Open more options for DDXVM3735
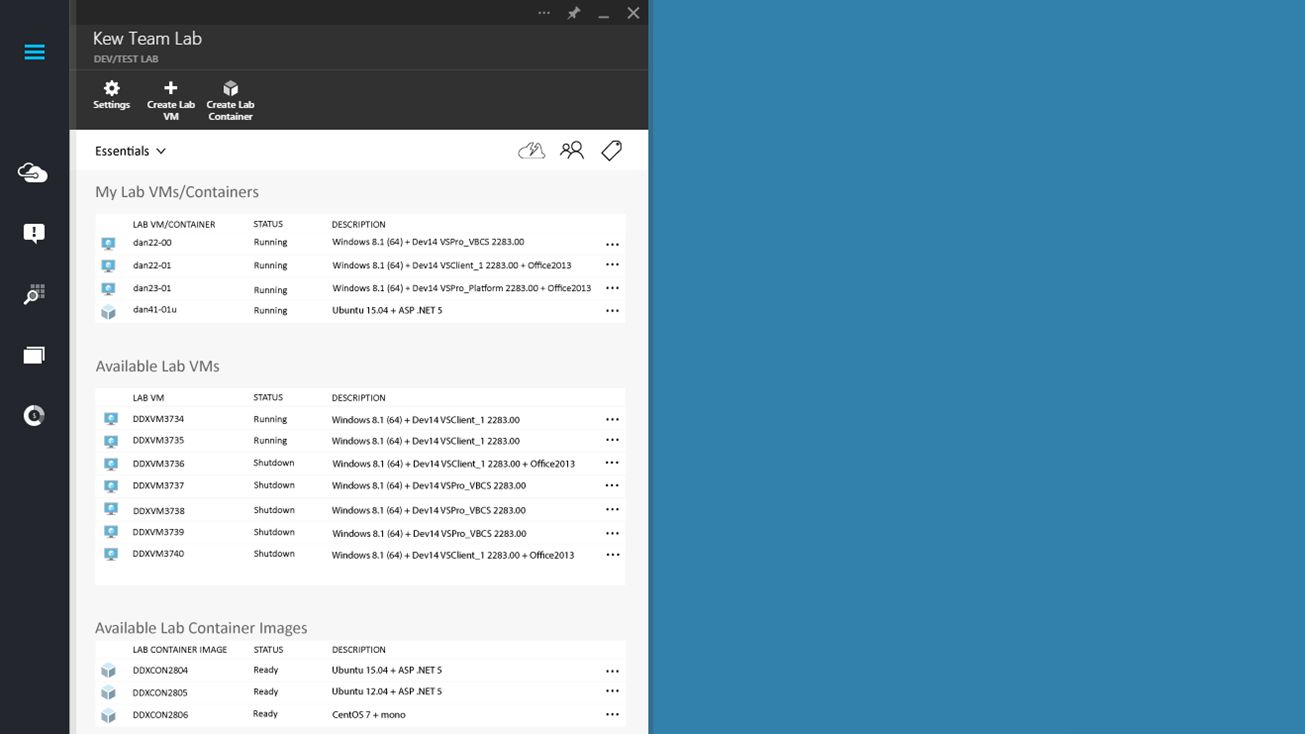 click(612, 440)
